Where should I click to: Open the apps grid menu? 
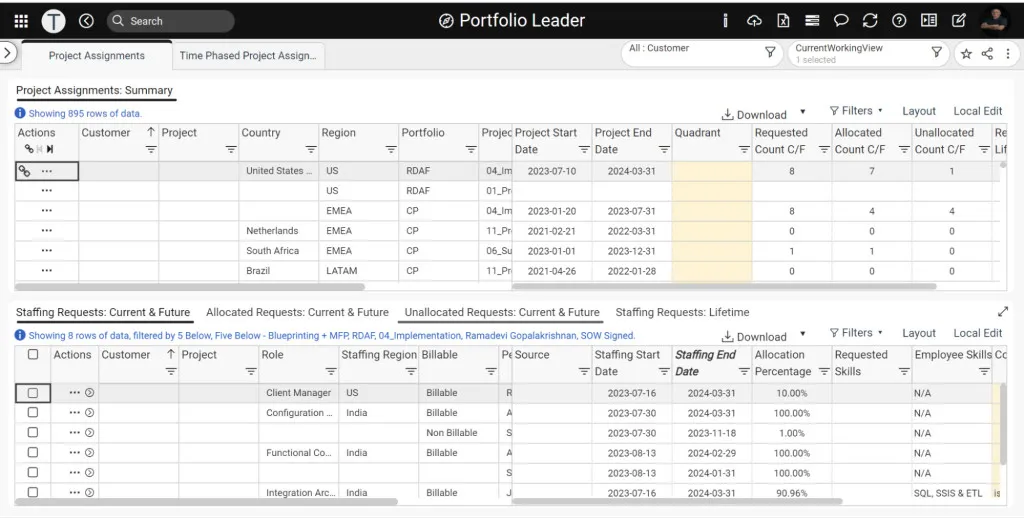pyautogui.click(x=21, y=21)
